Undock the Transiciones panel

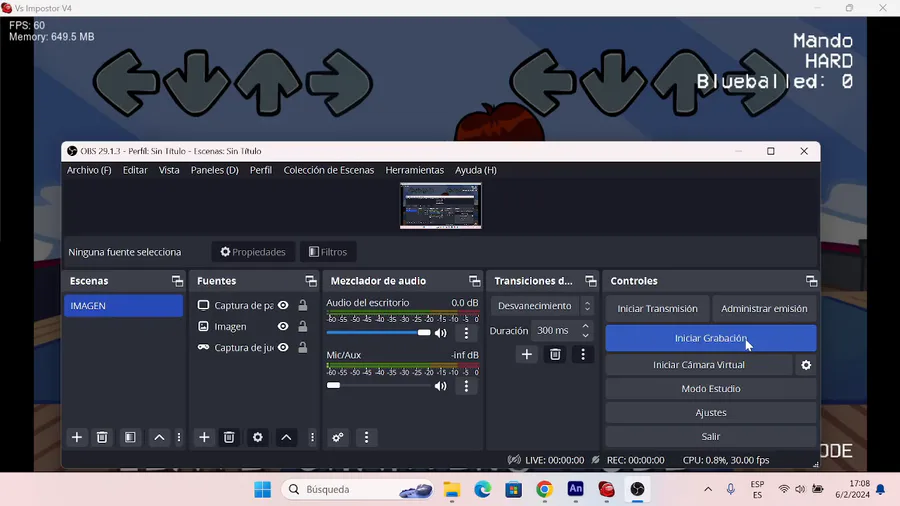591,281
